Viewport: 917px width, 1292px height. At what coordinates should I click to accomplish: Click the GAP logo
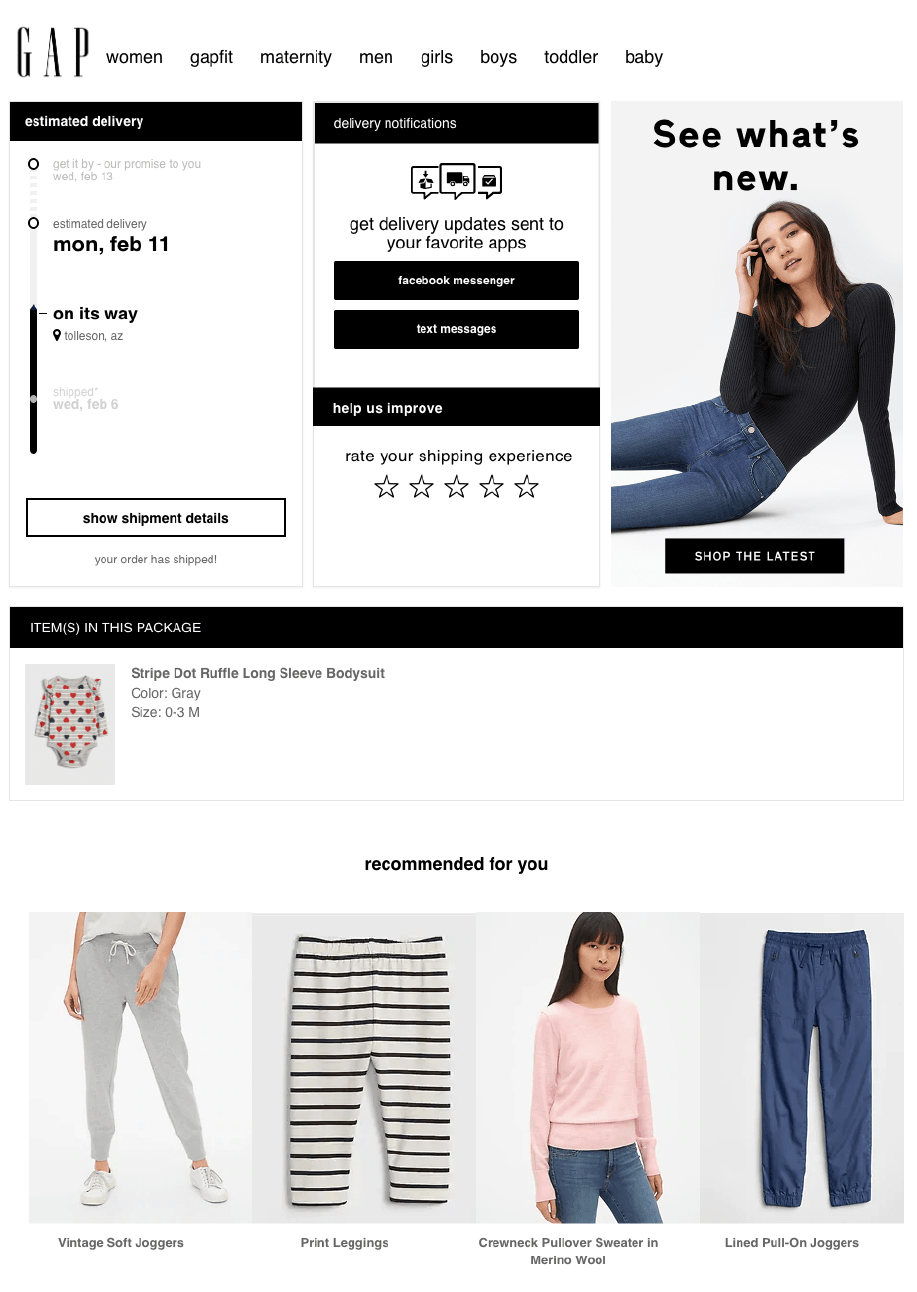pyautogui.click(x=53, y=53)
